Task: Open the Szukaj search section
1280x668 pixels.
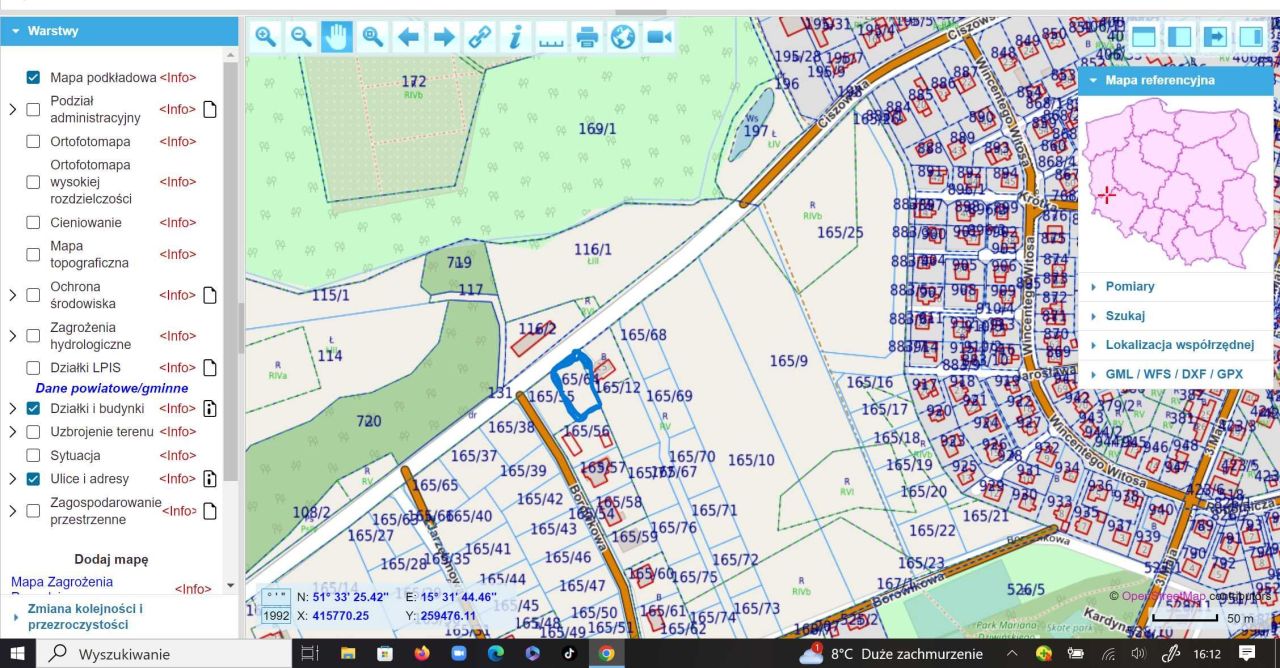Action: click(1125, 316)
